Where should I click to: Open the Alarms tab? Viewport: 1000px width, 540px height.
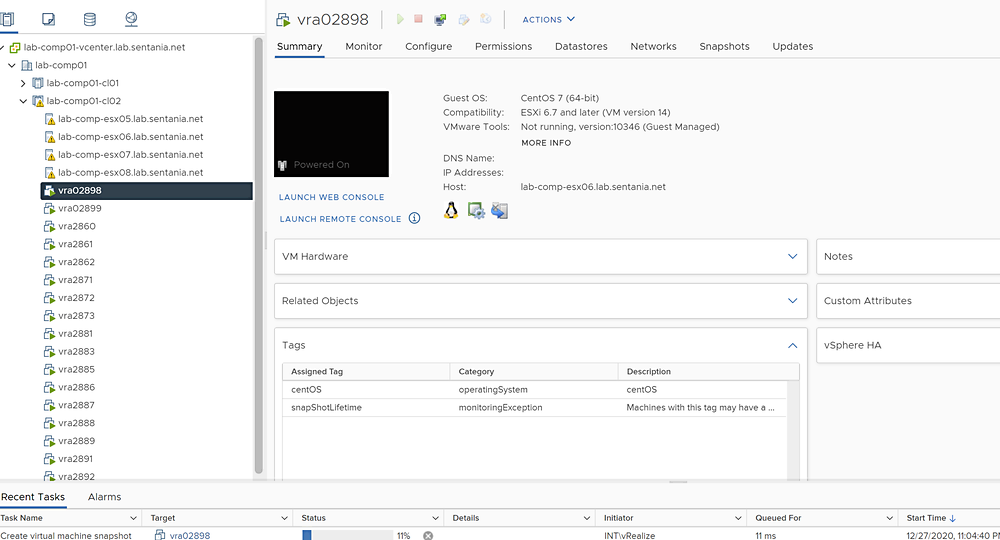click(105, 497)
